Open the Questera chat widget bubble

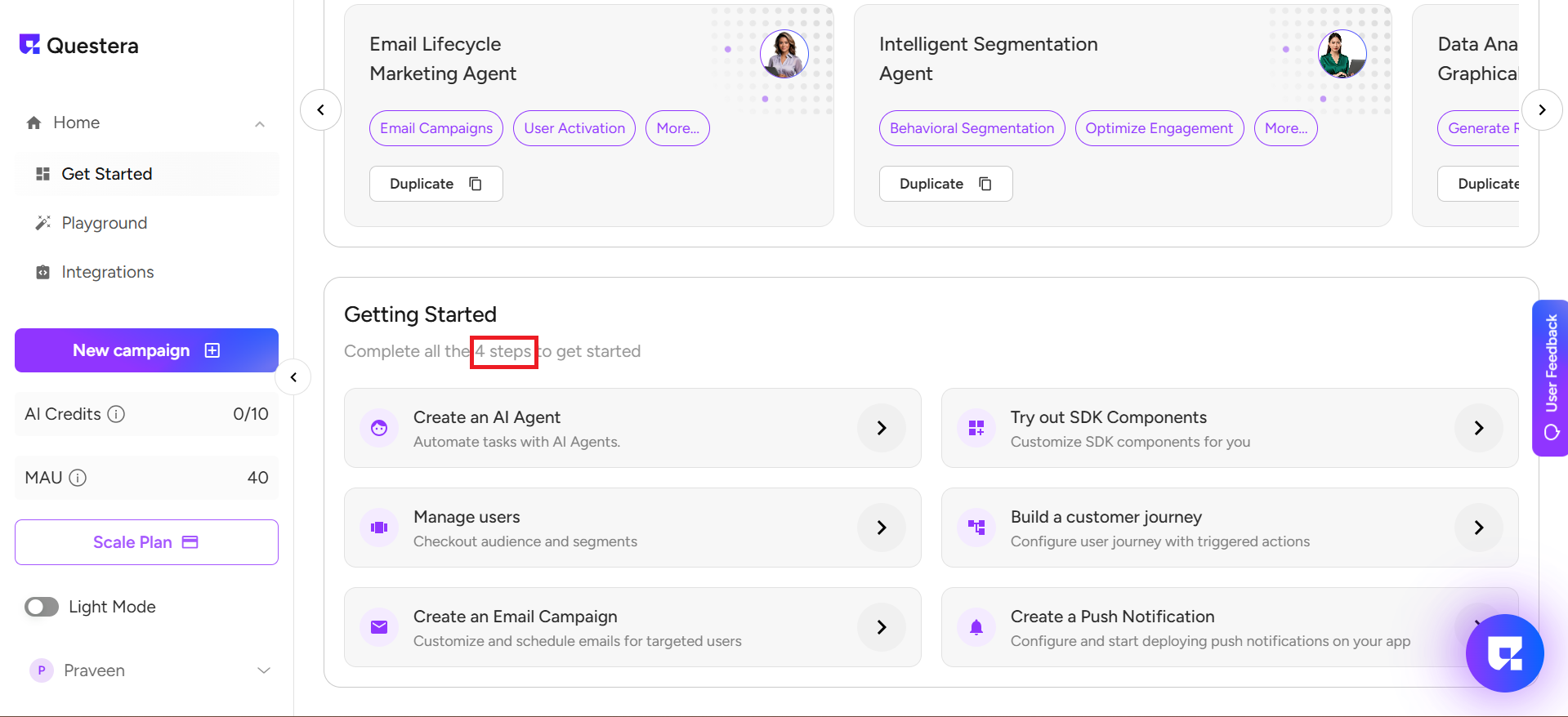click(1504, 652)
